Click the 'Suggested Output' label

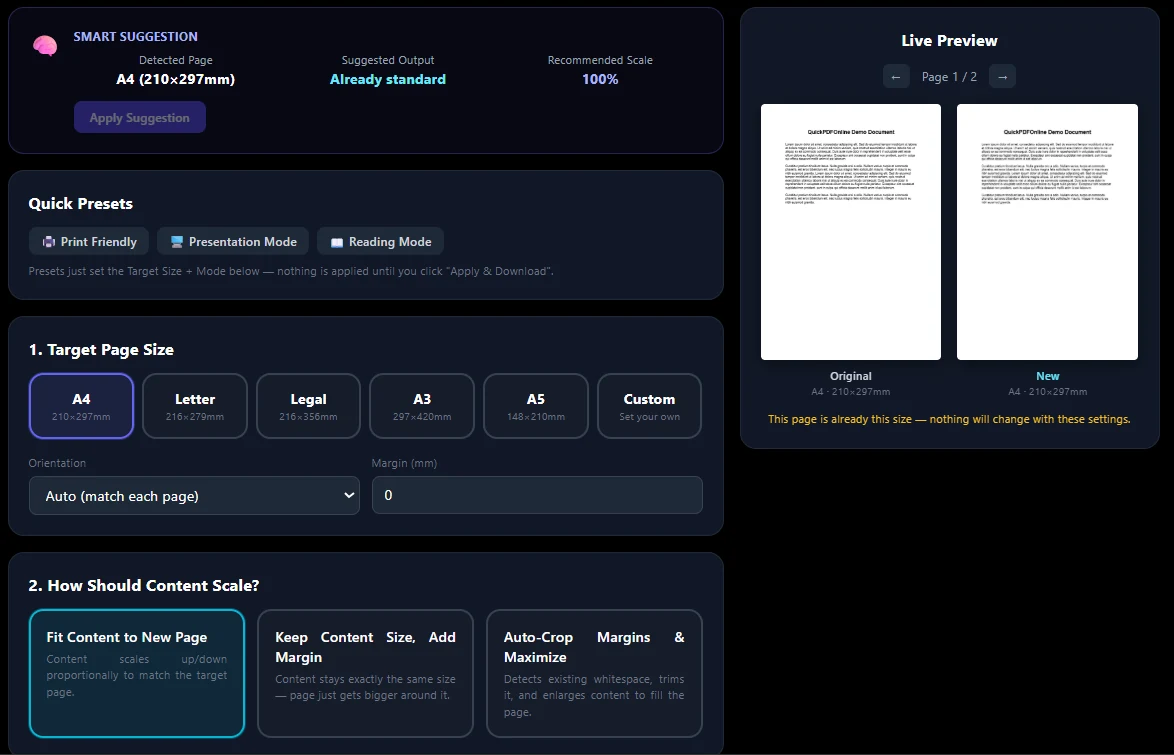click(x=388, y=60)
